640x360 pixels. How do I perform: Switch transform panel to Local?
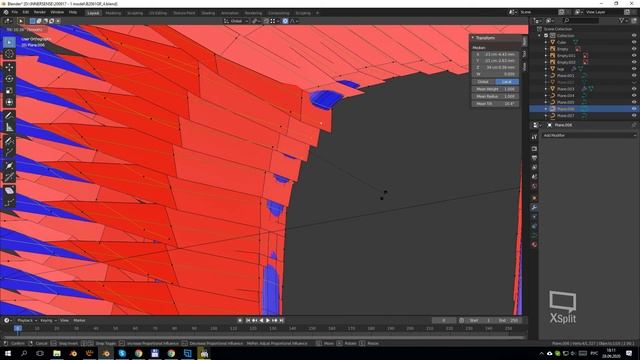507,82
